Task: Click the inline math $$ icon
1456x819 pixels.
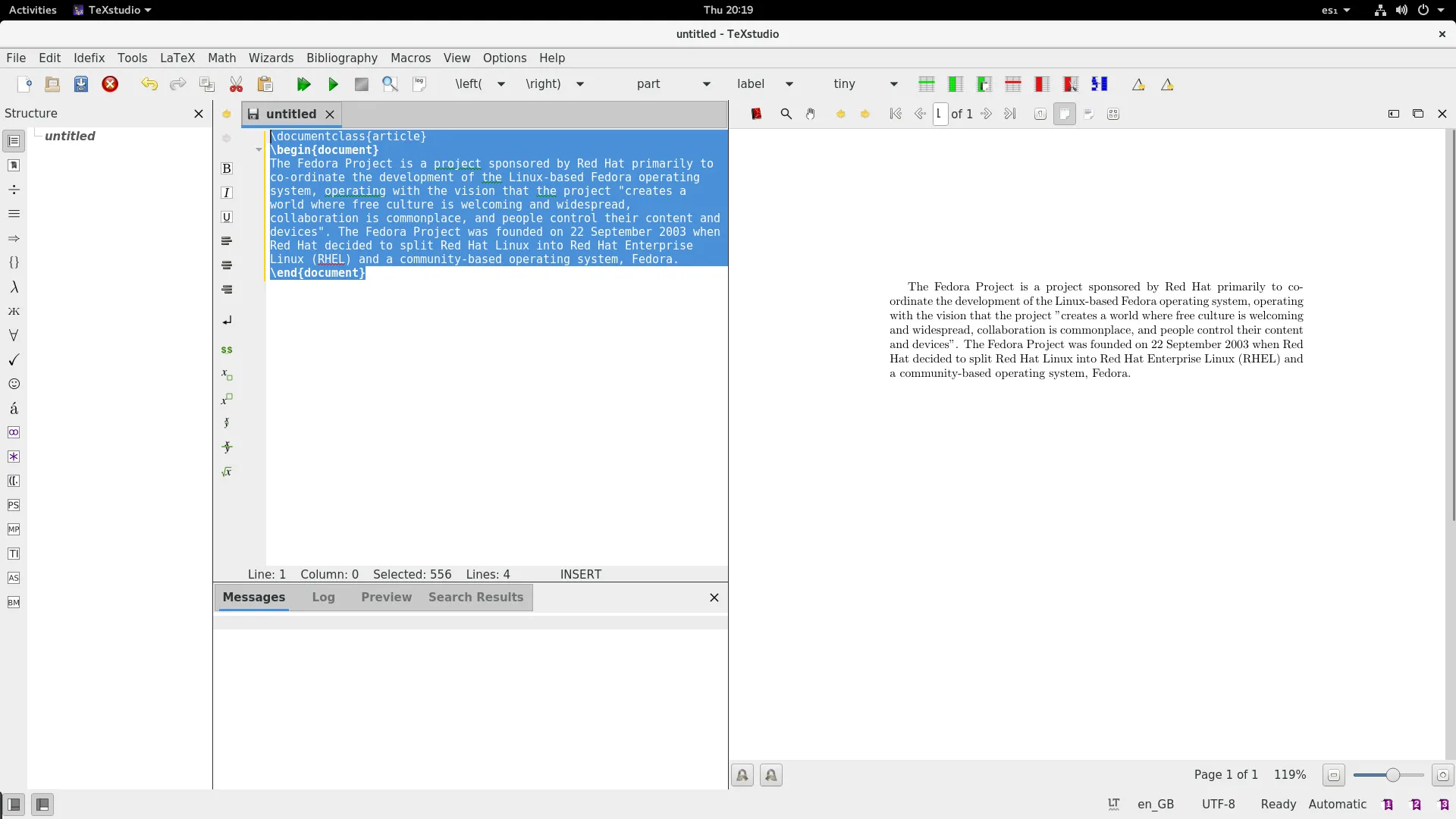Action: click(227, 350)
